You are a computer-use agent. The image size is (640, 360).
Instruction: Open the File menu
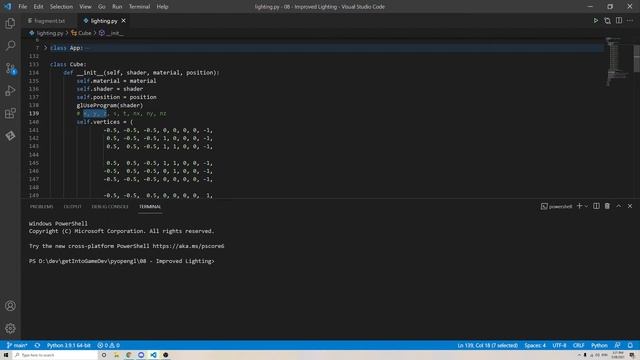point(23,7)
